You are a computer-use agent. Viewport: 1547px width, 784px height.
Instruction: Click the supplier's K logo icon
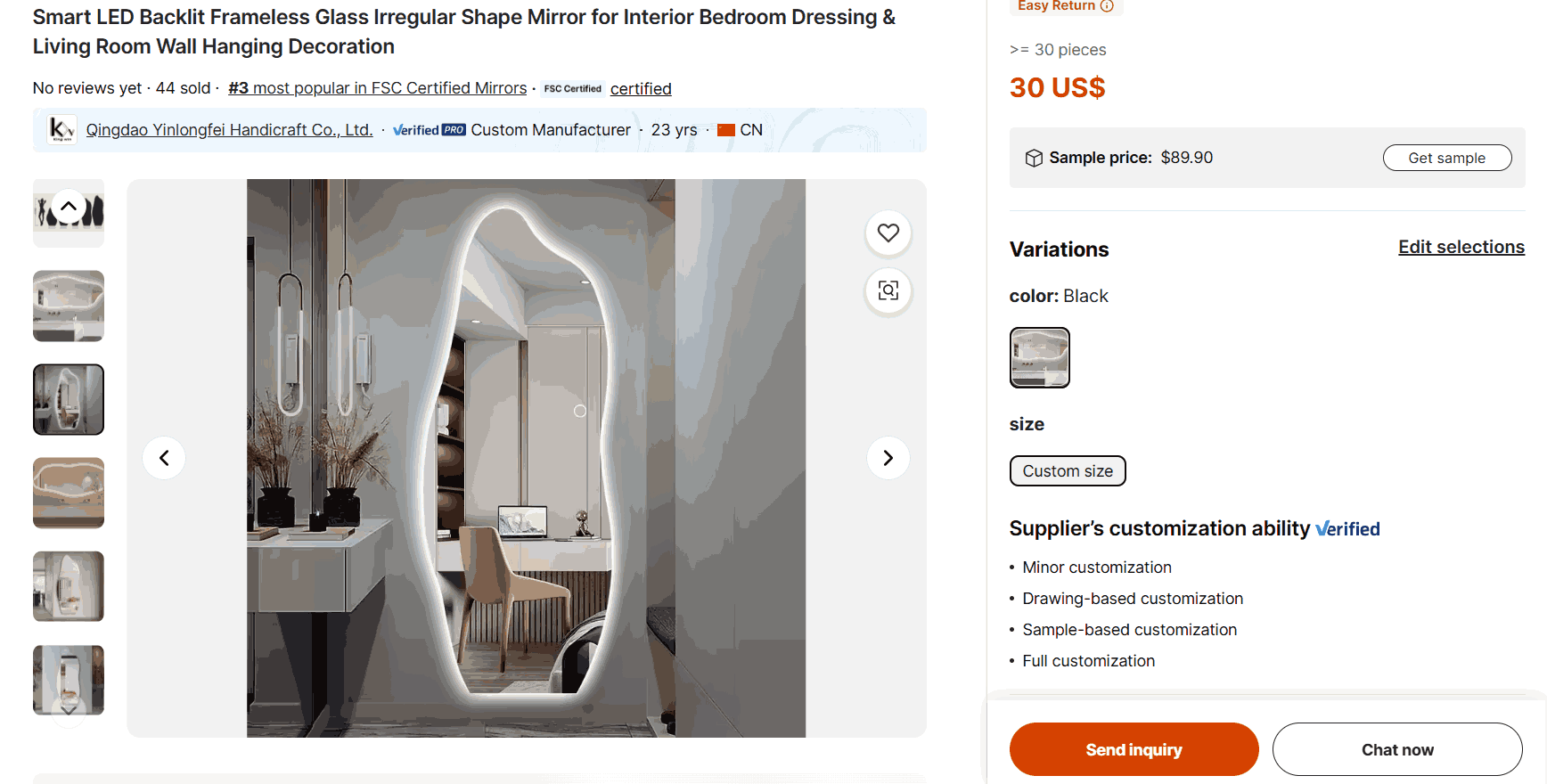tap(61, 129)
